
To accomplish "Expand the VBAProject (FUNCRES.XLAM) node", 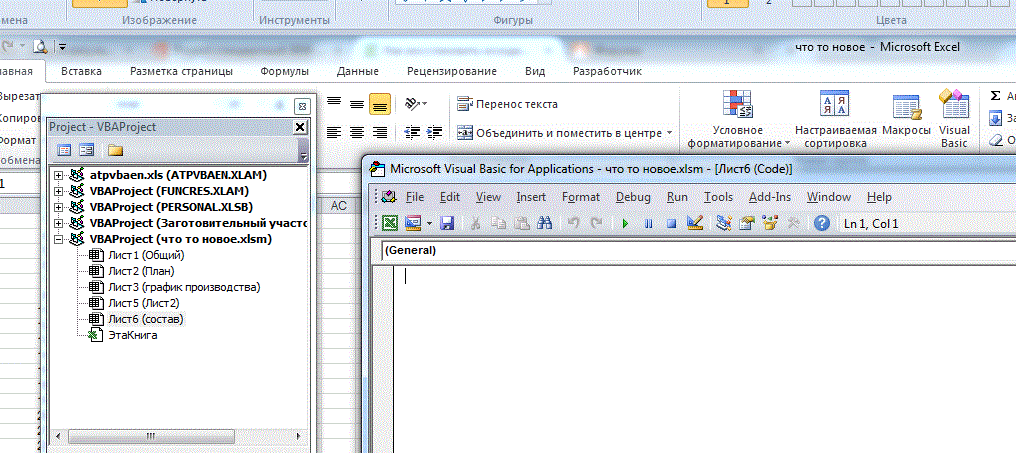I will pyautogui.click(x=59, y=191).
